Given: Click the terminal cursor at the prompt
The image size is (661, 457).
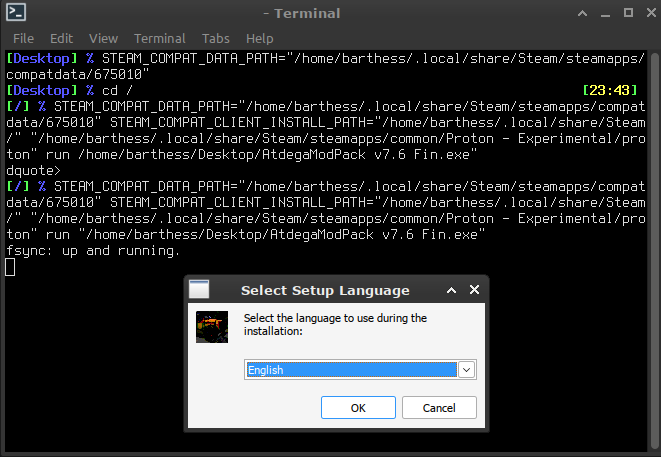Looking at the screenshot, I should tap(10, 266).
